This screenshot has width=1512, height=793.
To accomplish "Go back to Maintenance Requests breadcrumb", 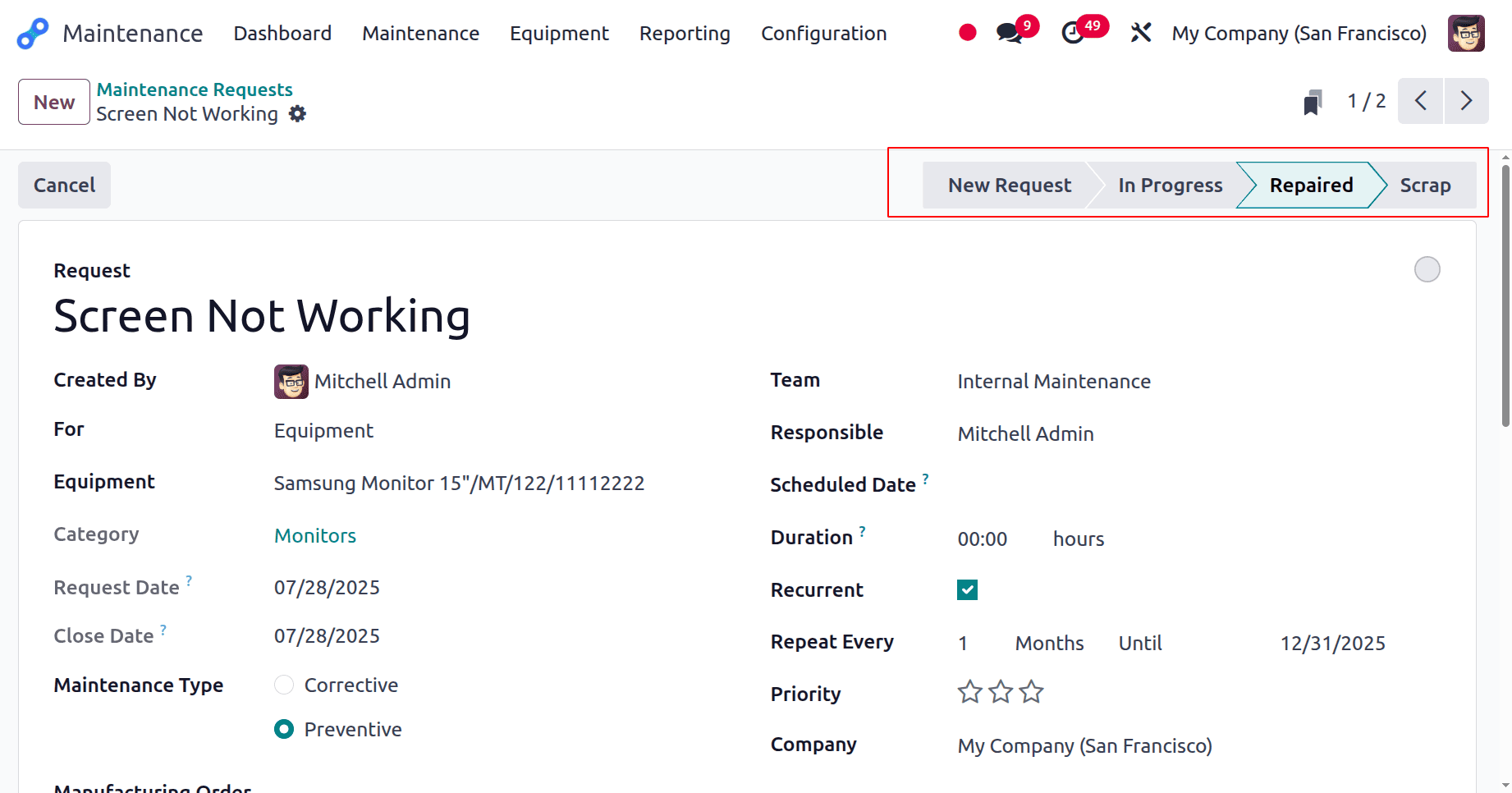I will pos(195,89).
